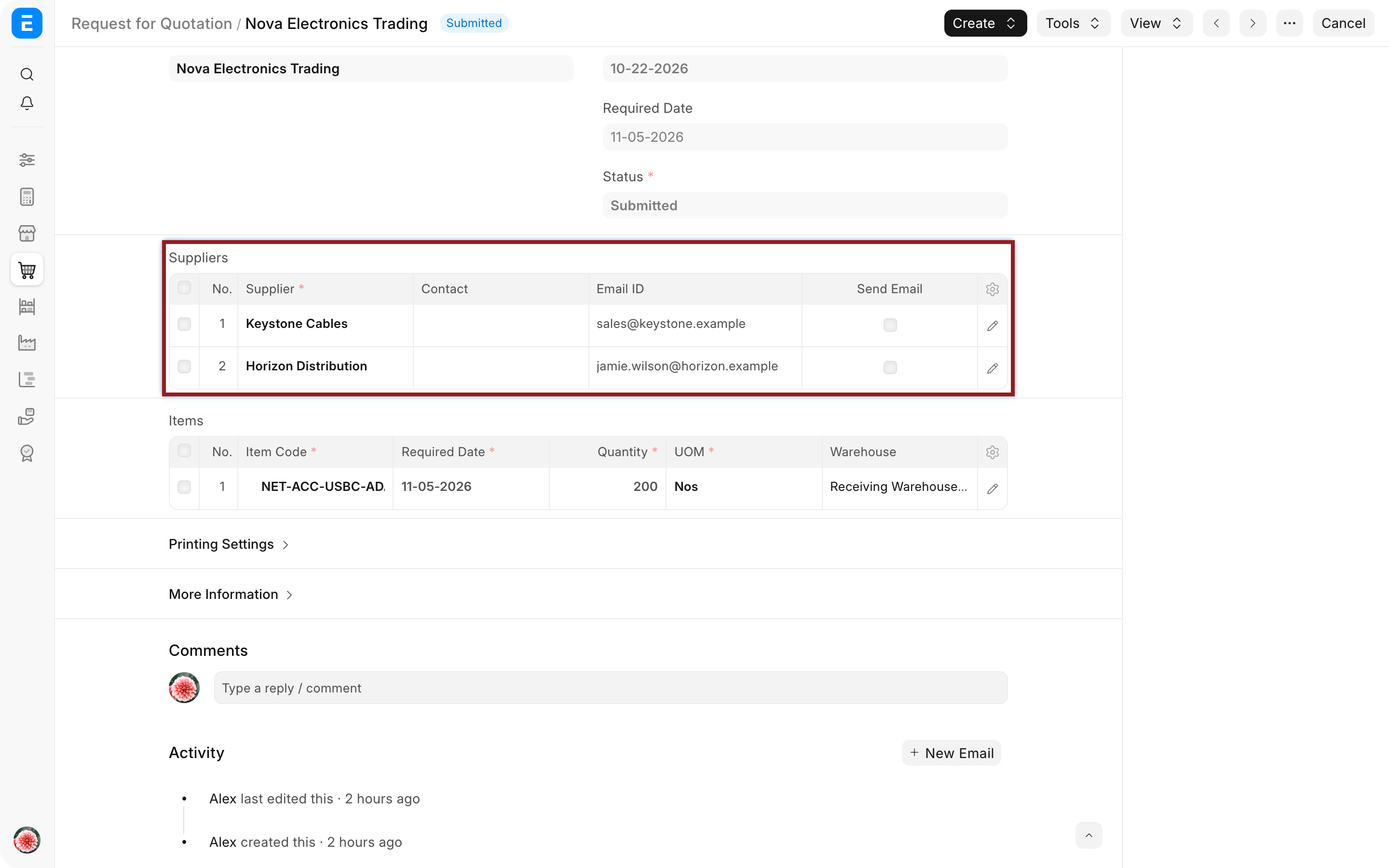This screenshot has height=868, width=1389.
Task: Open Suppliers table settings gear
Action: (993, 289)
